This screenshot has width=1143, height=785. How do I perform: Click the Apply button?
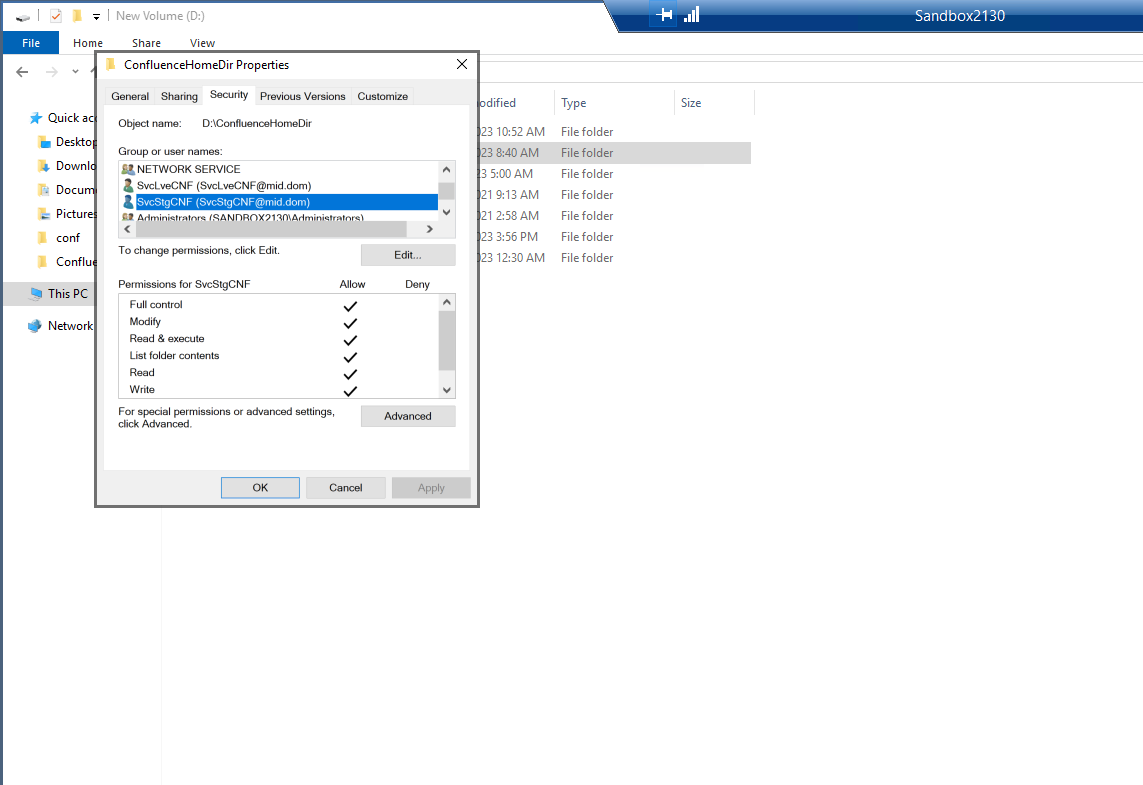click(431, 488)
